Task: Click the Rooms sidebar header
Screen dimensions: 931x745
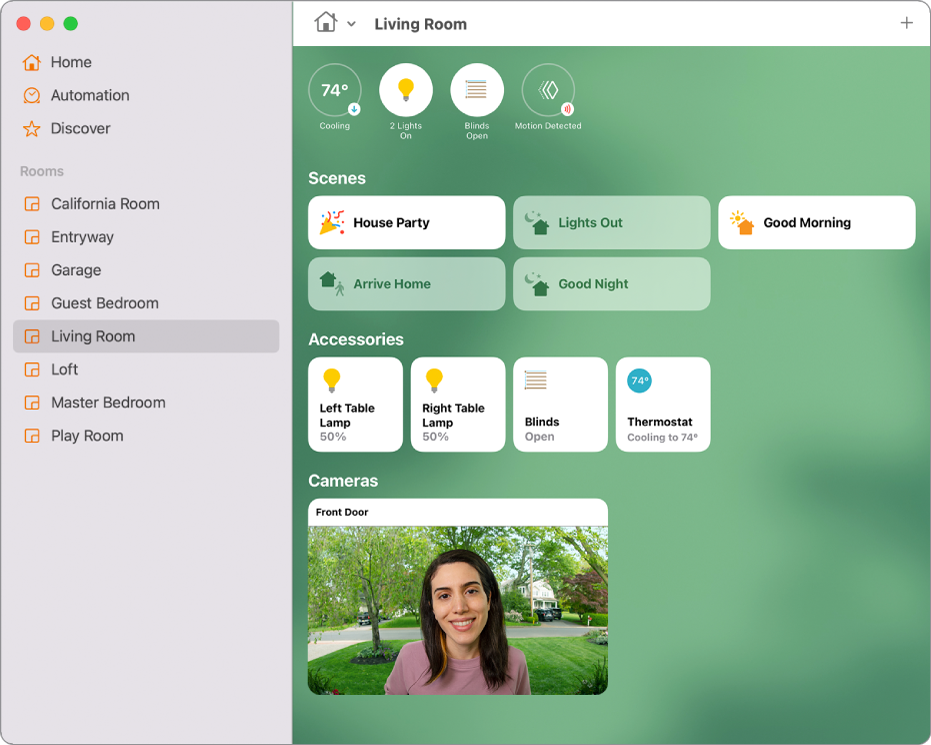Action: [42, 171]
